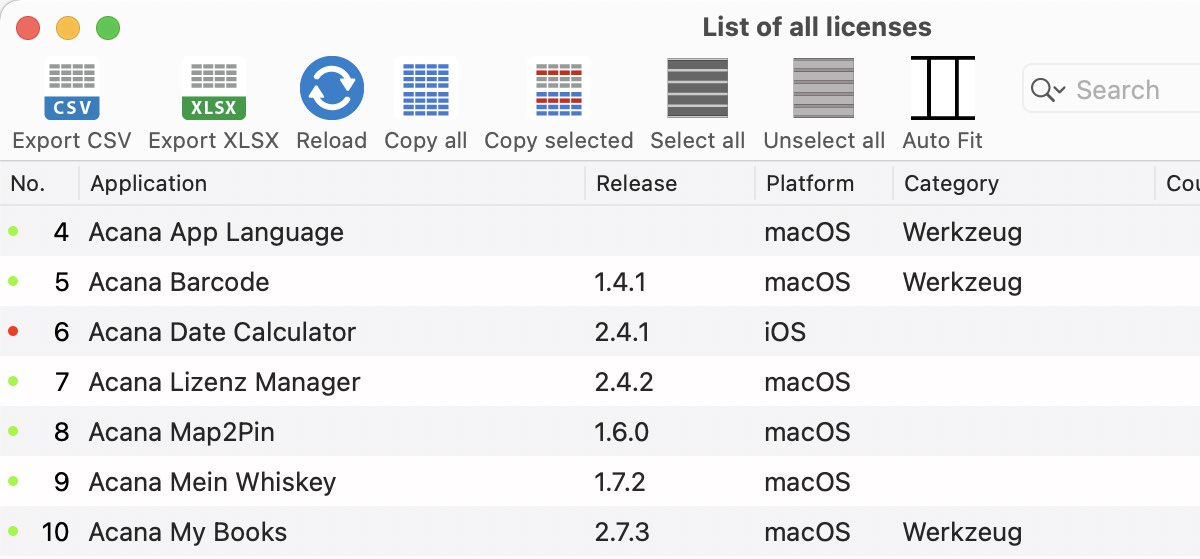Click the Copy selected icon
This screenshot has width=1200, height=559.
point(559,90)
